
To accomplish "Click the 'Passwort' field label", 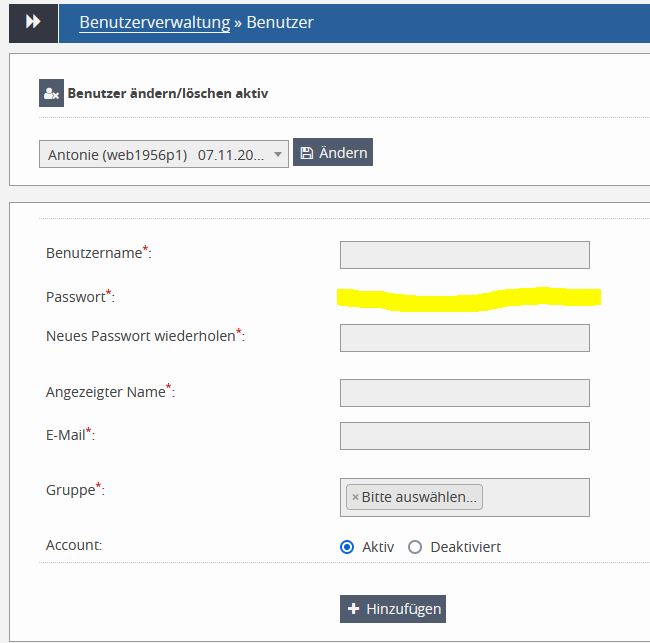I will (80, 296).
